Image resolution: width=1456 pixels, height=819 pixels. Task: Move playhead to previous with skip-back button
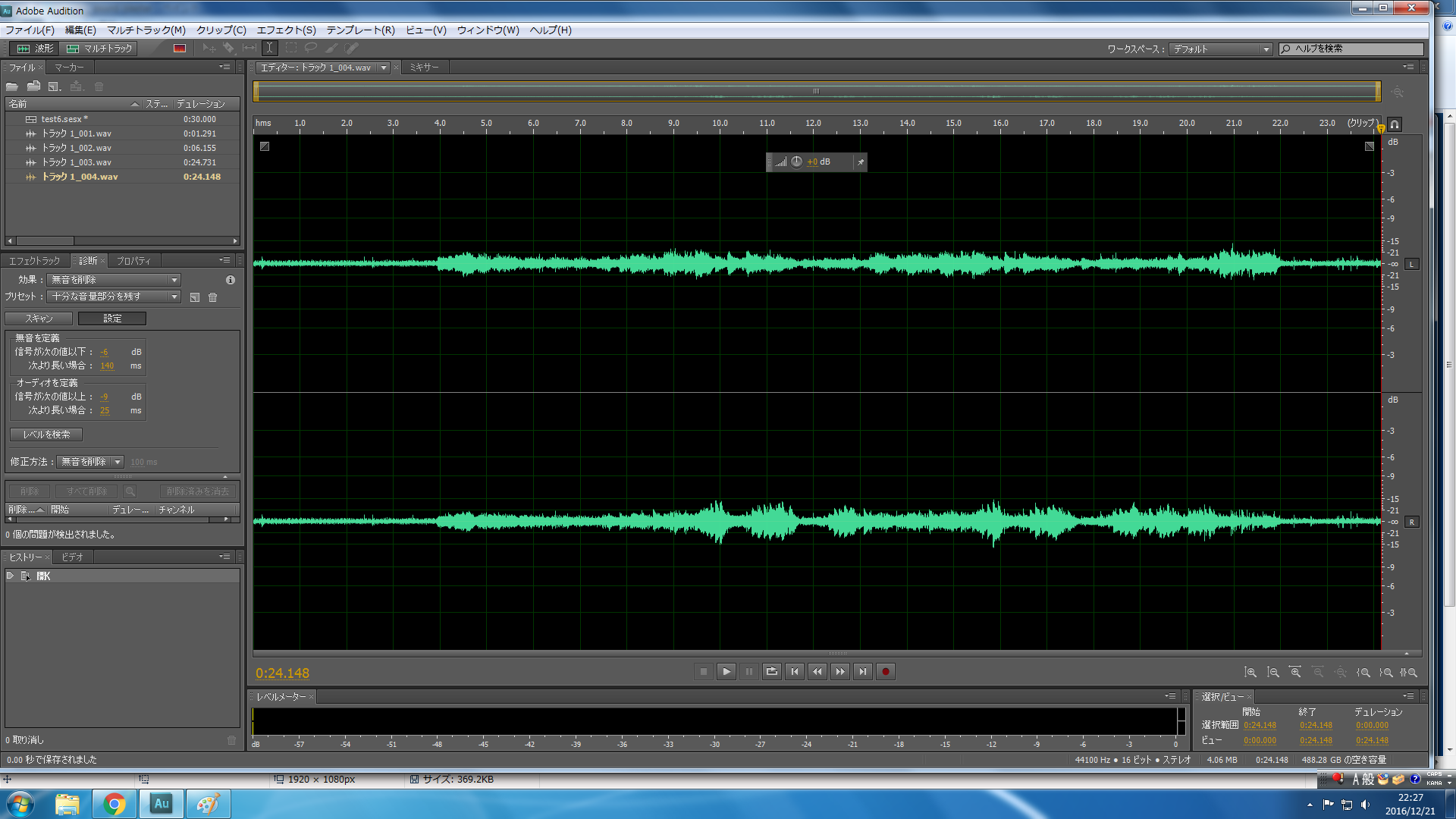pyautogui.click(x=795, y=672)
